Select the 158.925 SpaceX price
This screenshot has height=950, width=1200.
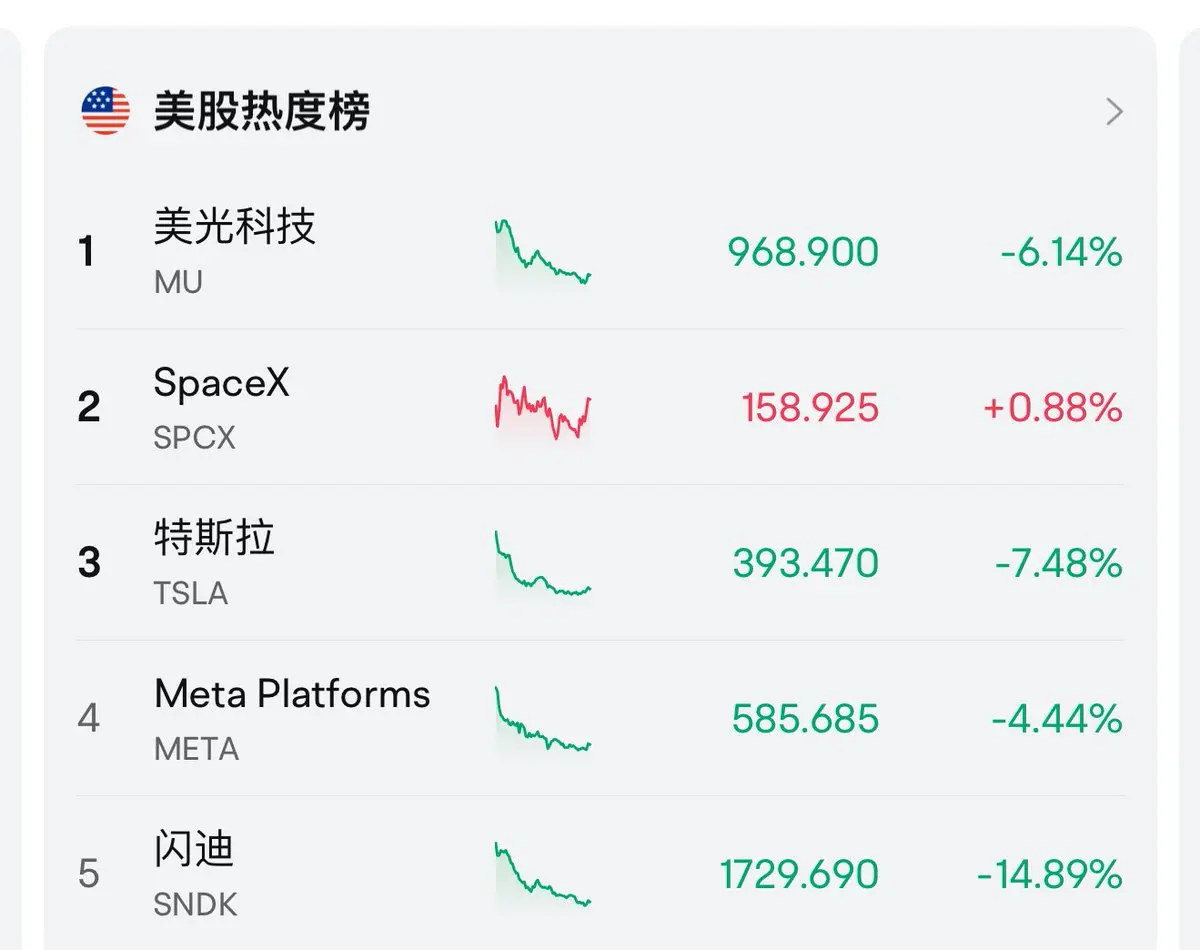810,408
